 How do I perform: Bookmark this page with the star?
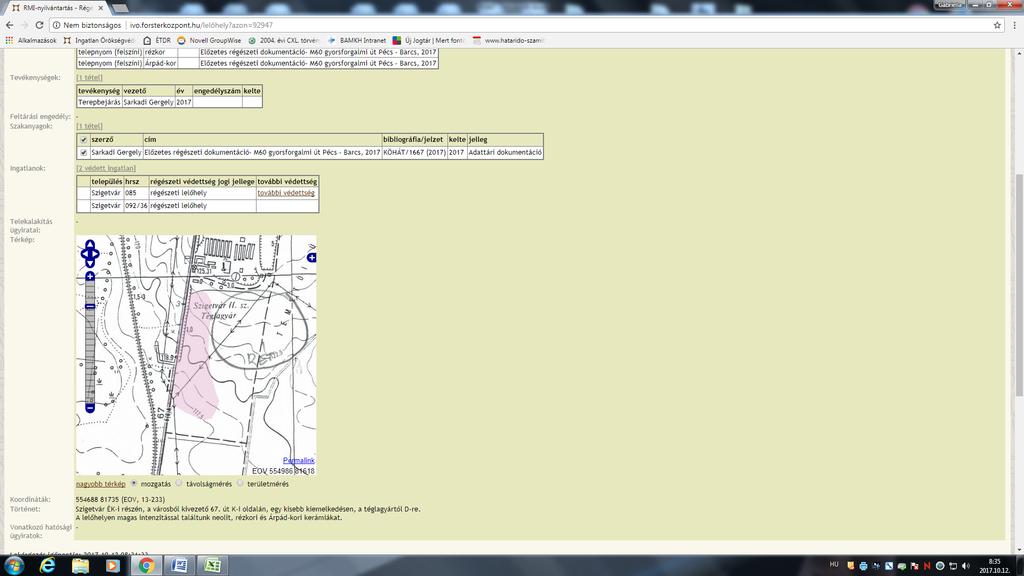997,25
